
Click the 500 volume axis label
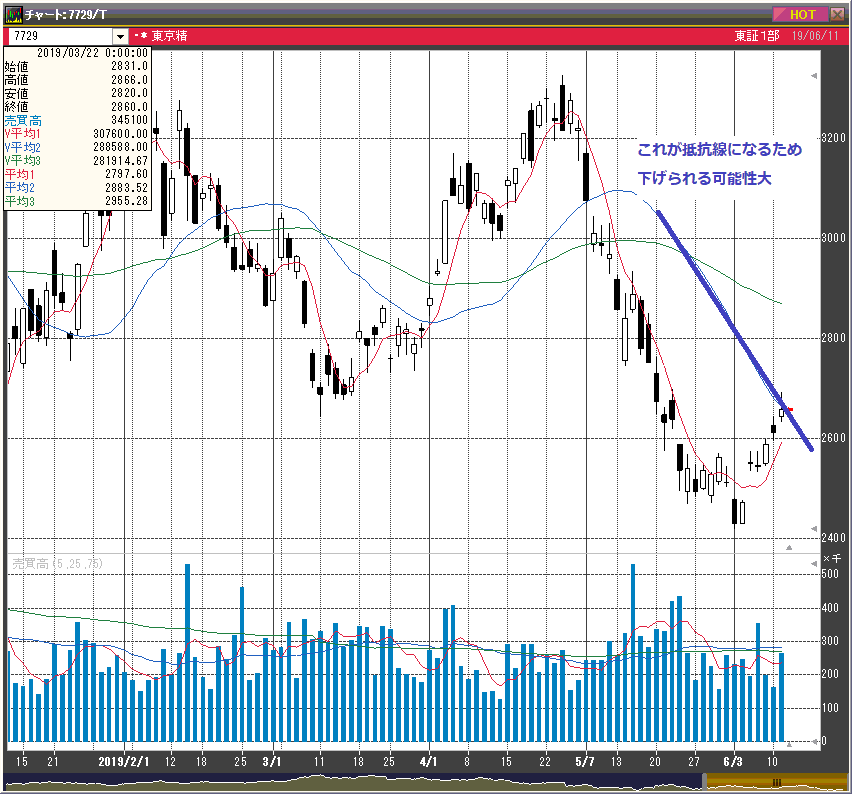tap(830, 574)
